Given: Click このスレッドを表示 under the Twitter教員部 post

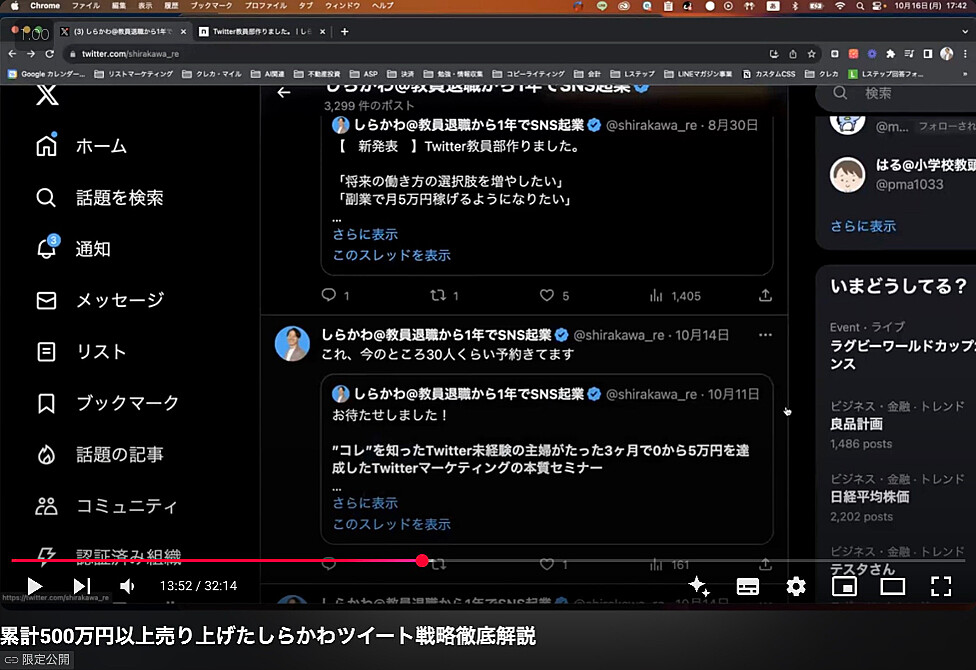Looking at the screenshot, I should [x=392, y=255].
